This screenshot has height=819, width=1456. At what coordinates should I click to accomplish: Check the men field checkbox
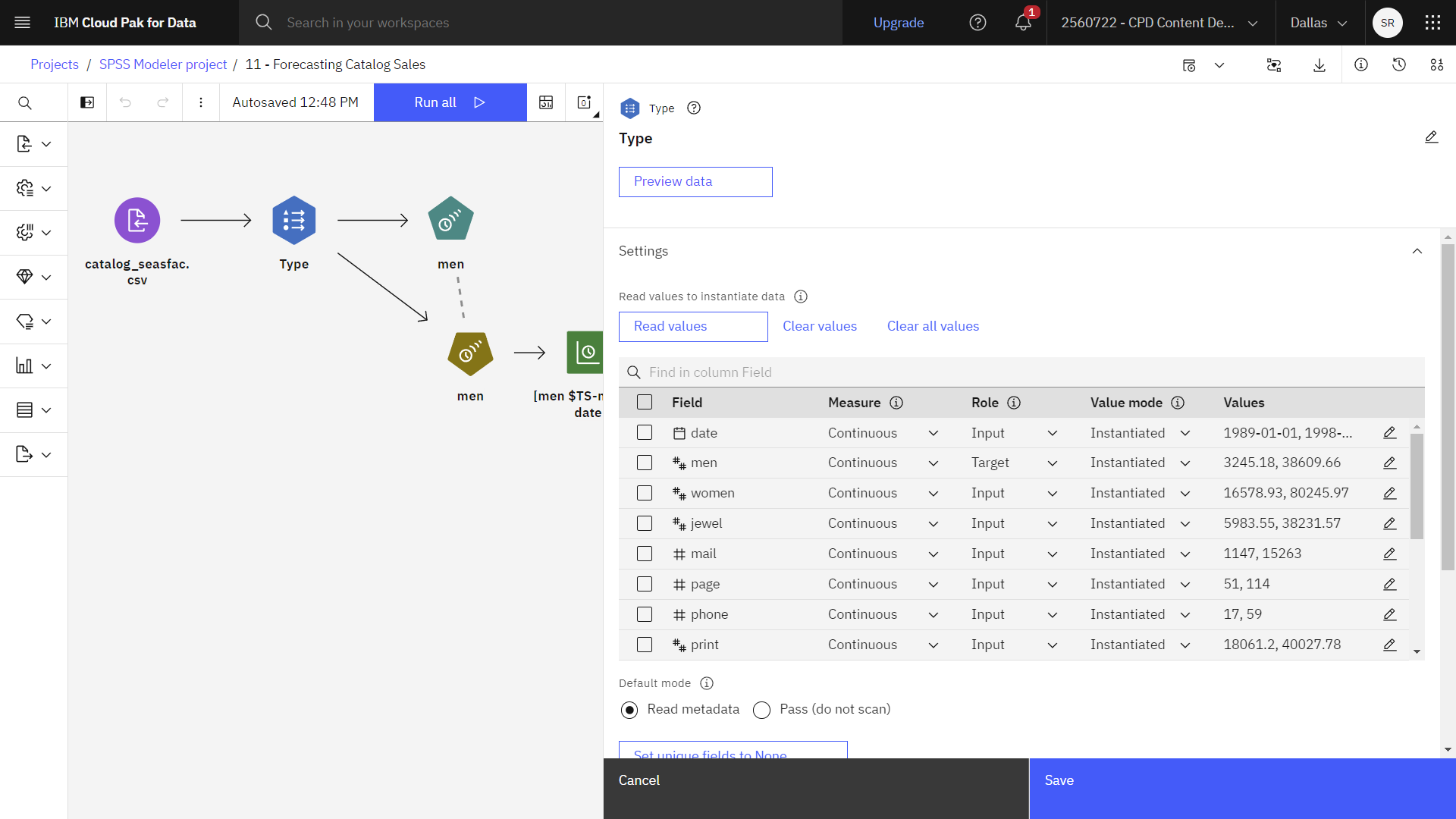coord(645,463)
